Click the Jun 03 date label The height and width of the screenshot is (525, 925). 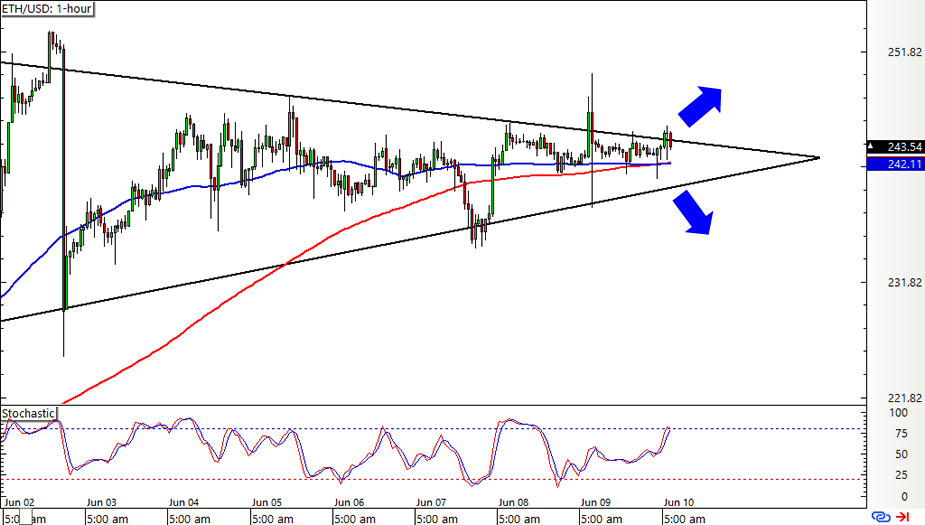pyautogui.click(x=101, y=503)
